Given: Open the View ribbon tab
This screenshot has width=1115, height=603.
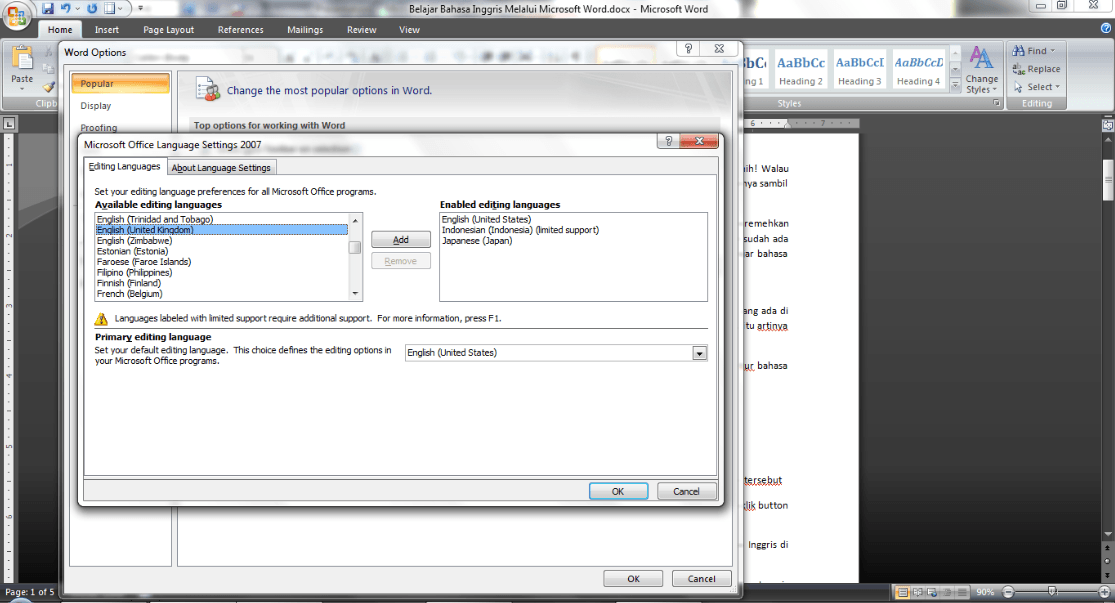Looking at the screenshot, I should [410, 30].
